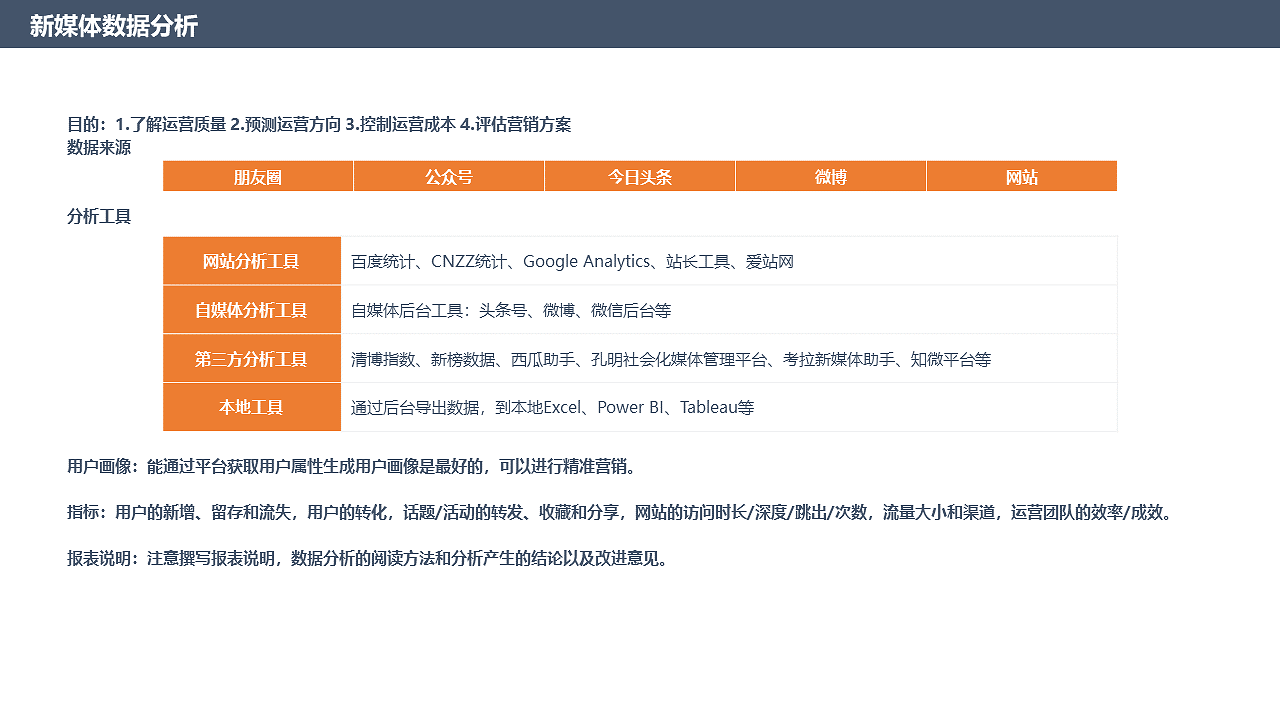Click the 第三方分析工具 row header

pos(252,359)
